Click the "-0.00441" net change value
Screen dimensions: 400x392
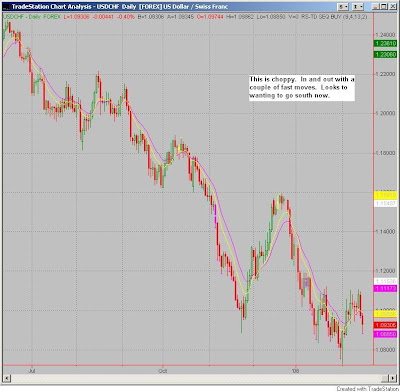[102, 16]
